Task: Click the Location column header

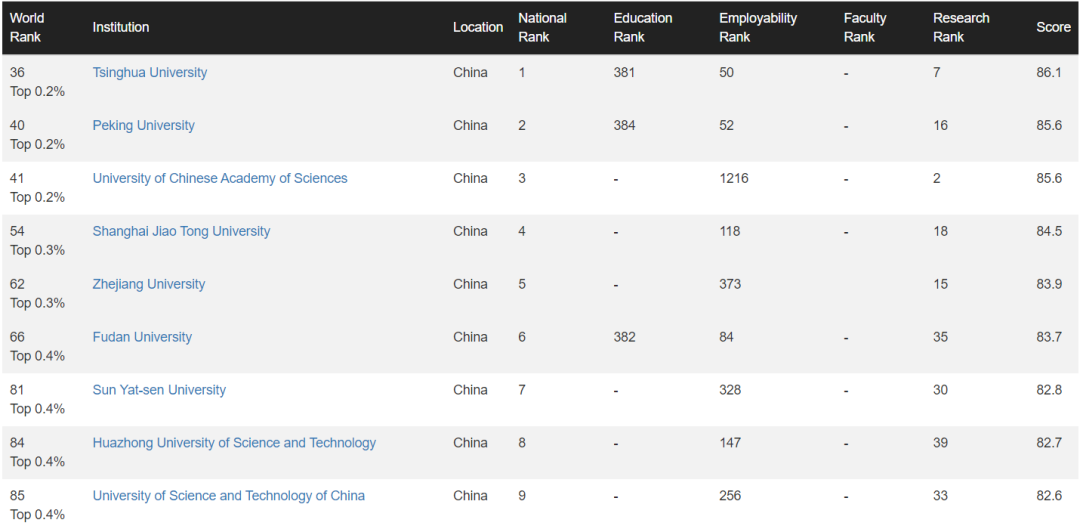Action: pos(478,28)
